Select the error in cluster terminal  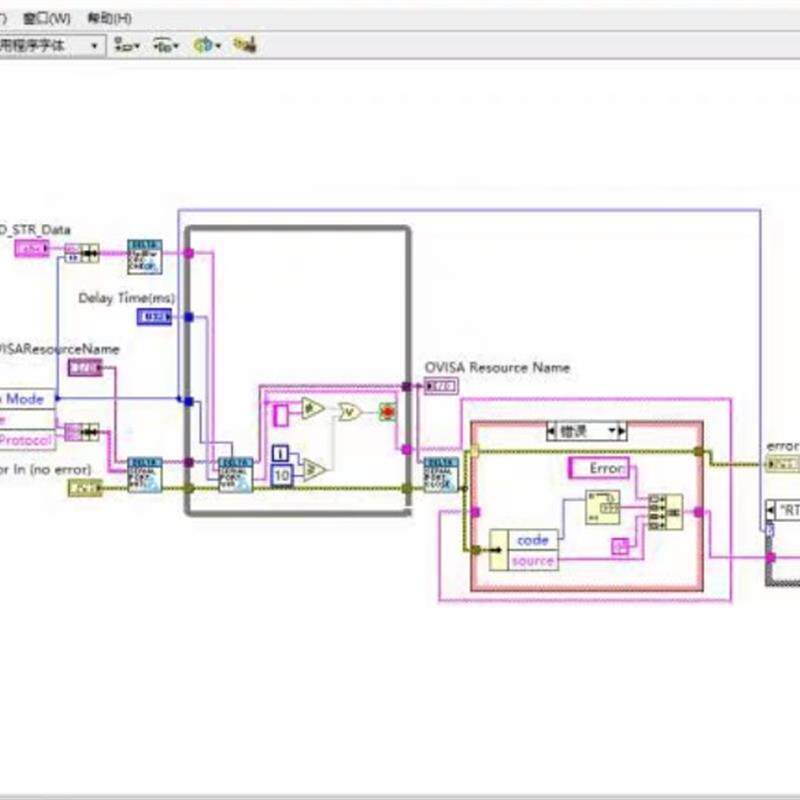[x=85, y=488]
